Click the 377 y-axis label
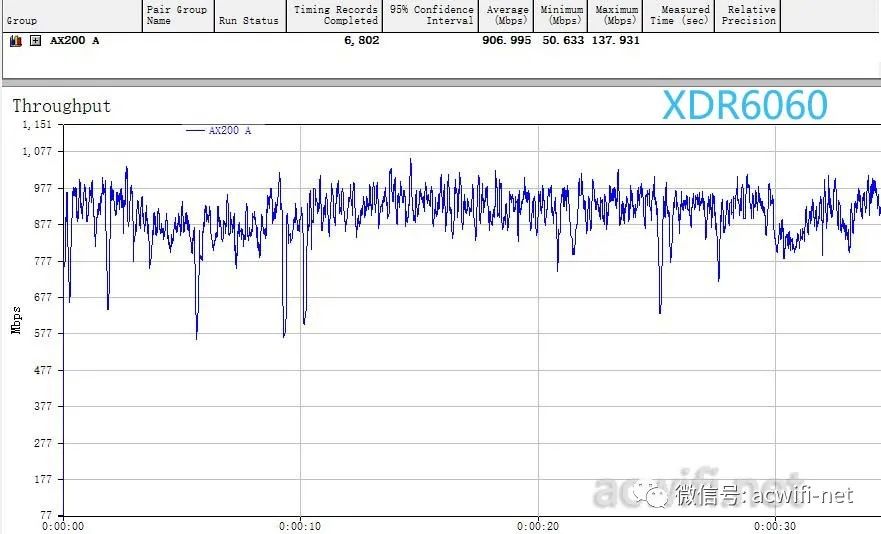Screen dimensions: 881x534 43,406
